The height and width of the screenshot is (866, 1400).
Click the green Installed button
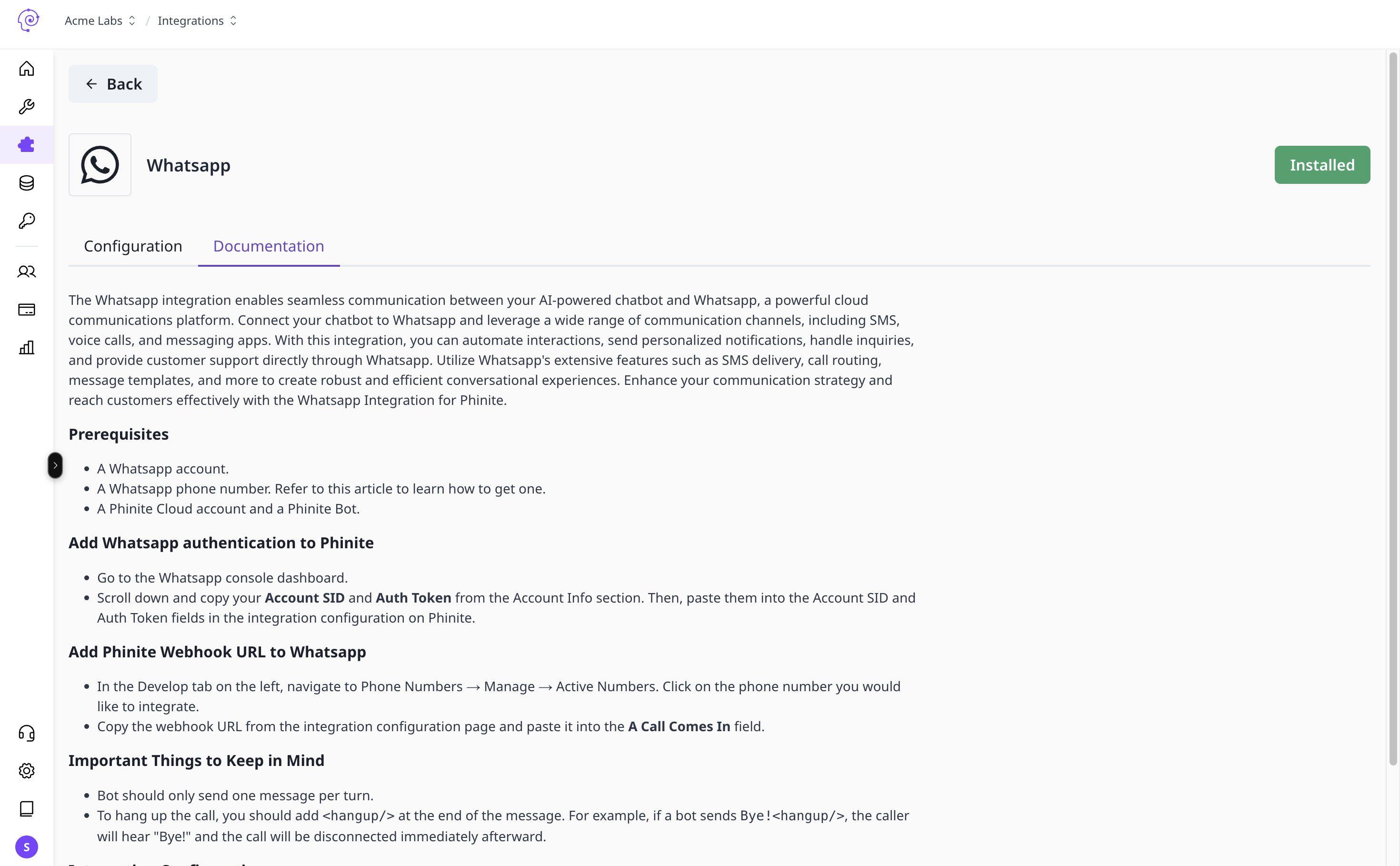pyautogui.click(x=1322, y=164)
